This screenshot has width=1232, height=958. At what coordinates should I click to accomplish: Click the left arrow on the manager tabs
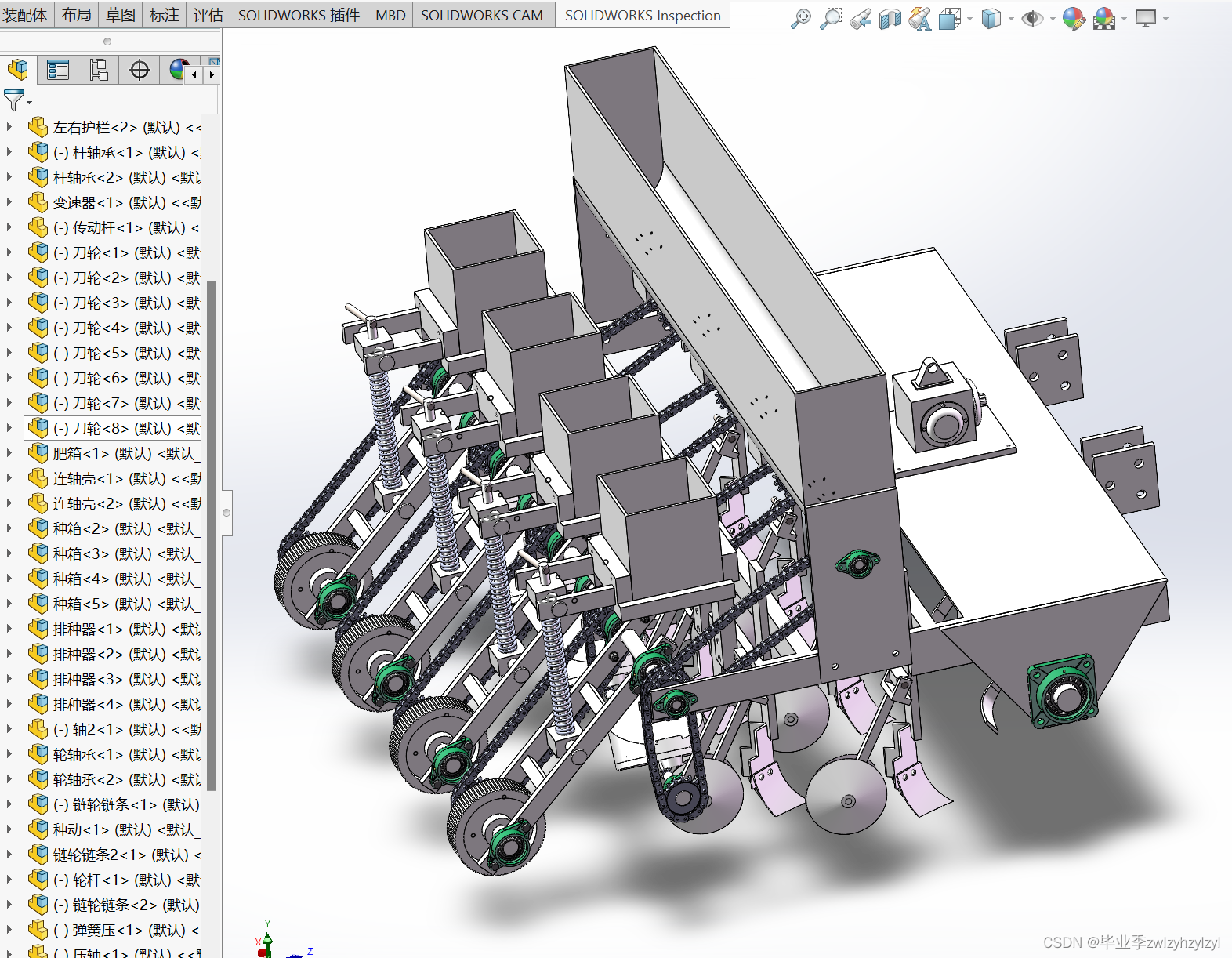(x=194, y=74)
